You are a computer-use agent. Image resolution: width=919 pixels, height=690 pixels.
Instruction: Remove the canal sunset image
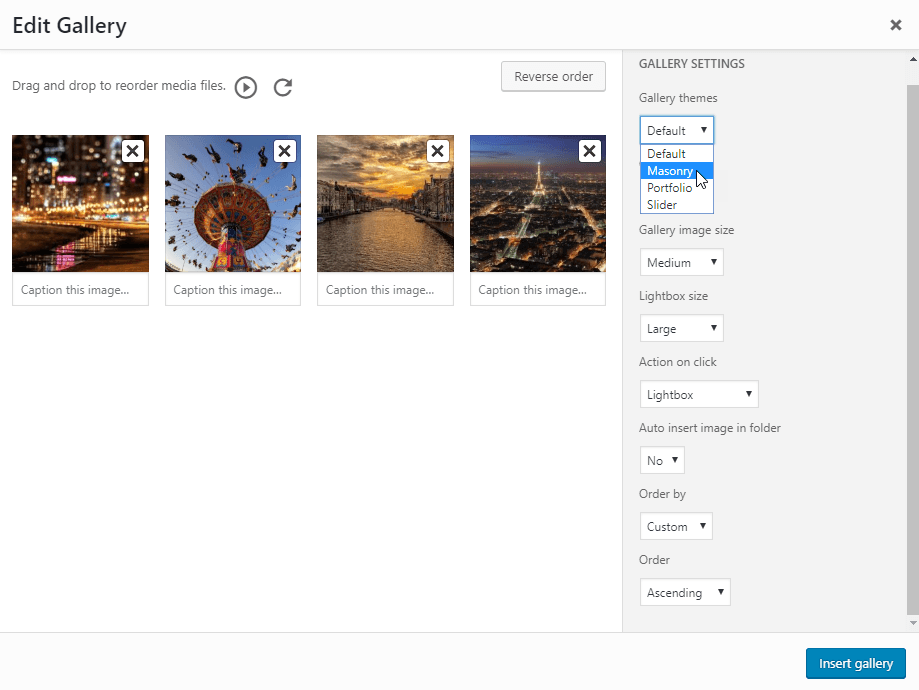(438, 151)
